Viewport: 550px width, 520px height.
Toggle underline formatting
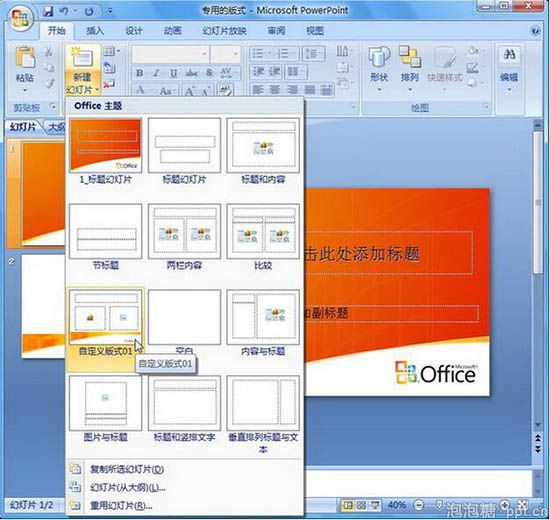[173, 73]
